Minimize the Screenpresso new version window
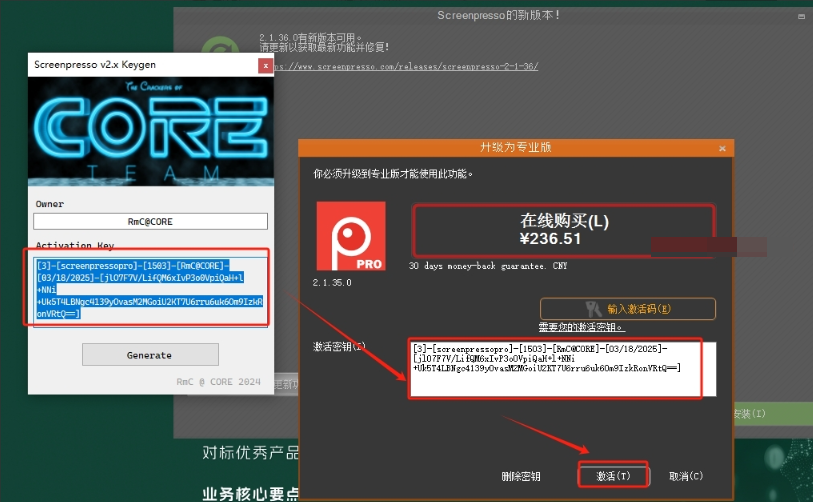813x502 pixels. 801,17
